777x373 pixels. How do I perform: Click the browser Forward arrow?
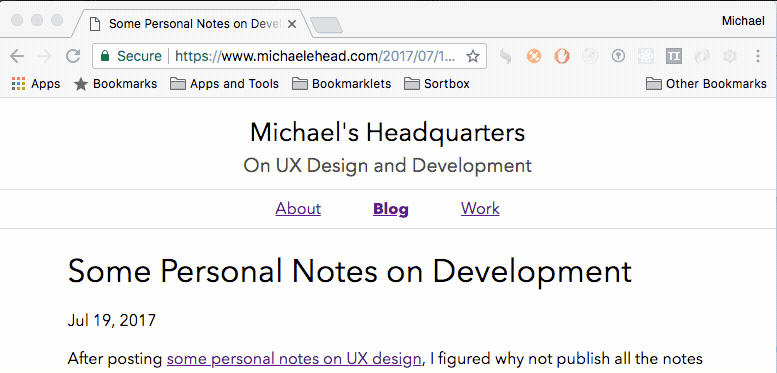45,56
